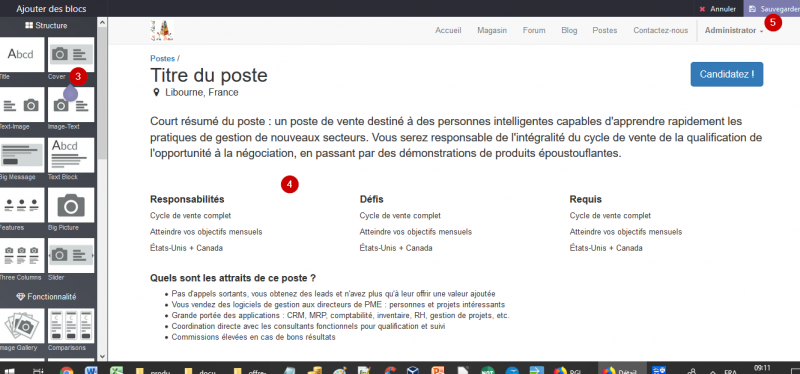Choose the Big Message block
800x374 pixels.
pos(21,155)
